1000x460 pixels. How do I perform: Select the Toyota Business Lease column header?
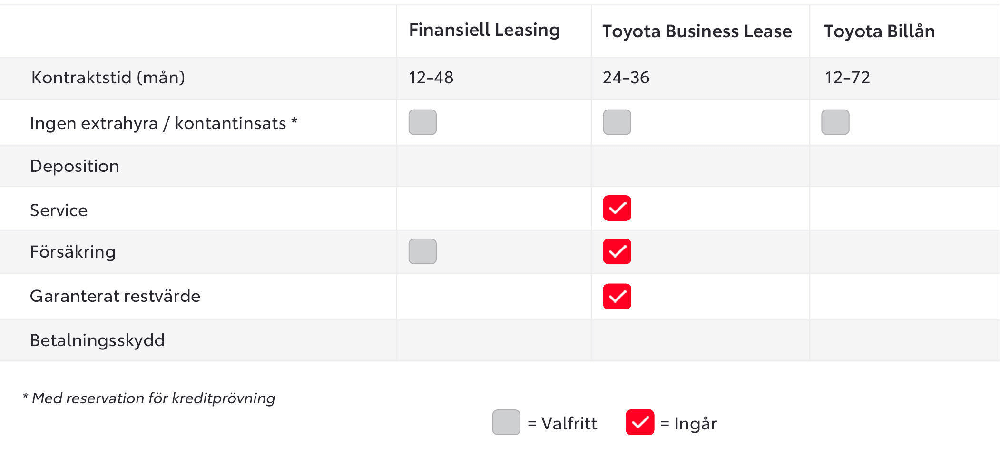point(697,31)
